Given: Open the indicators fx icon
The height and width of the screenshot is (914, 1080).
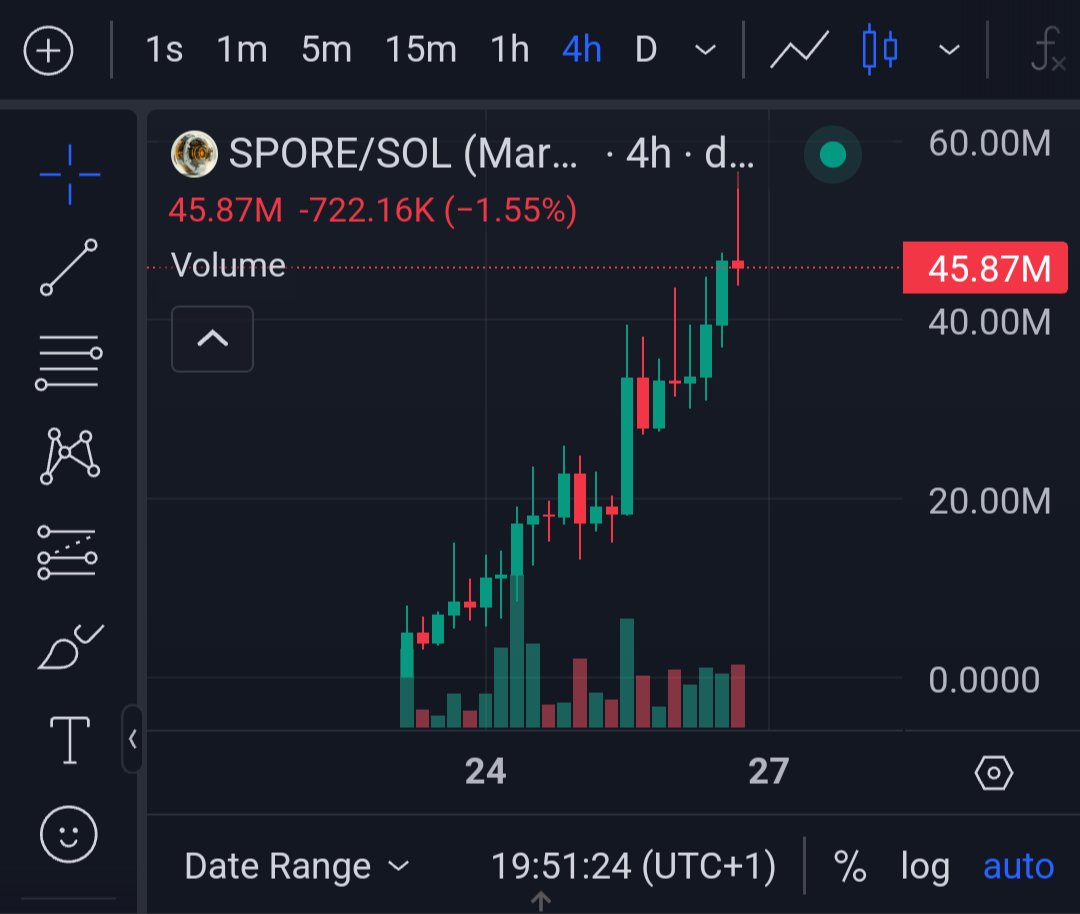Looking at the screenshot, I should click(1048, 50).
